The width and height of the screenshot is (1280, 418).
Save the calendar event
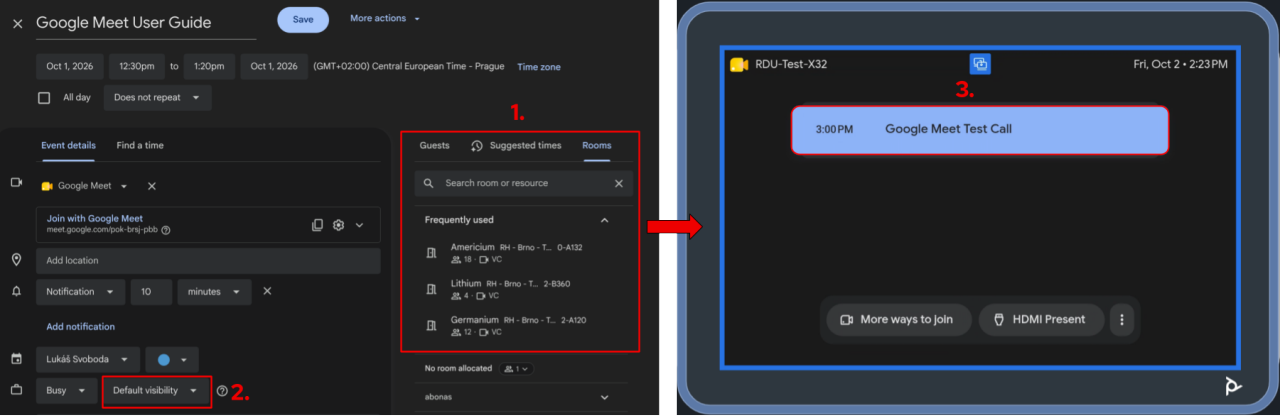click(x=302, y=19)
